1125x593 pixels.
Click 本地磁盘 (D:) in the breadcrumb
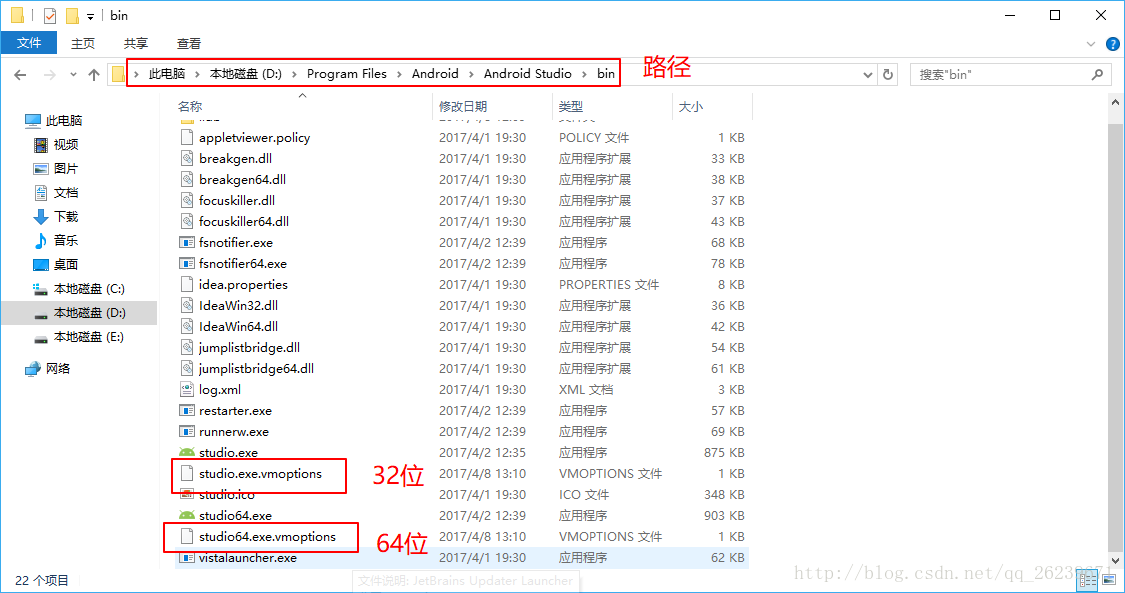click(x=245, y=74)
